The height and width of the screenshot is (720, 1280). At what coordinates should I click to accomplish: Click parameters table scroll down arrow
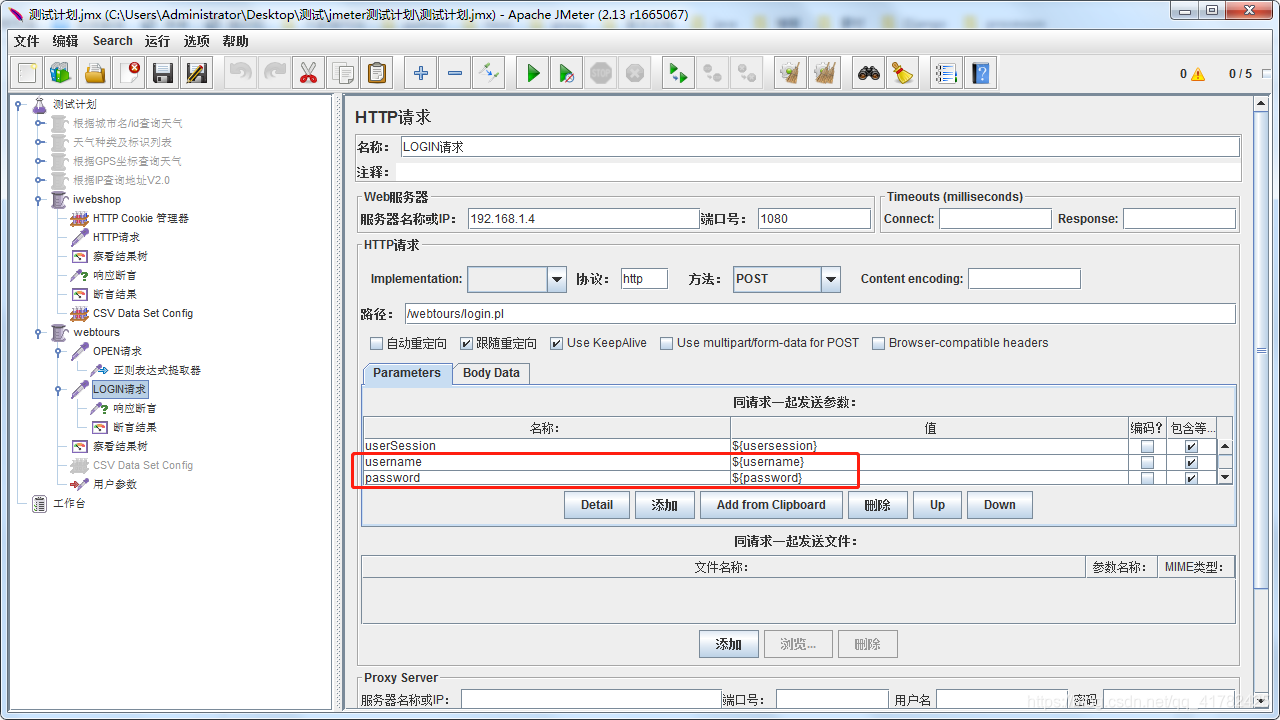(1225, 478)
